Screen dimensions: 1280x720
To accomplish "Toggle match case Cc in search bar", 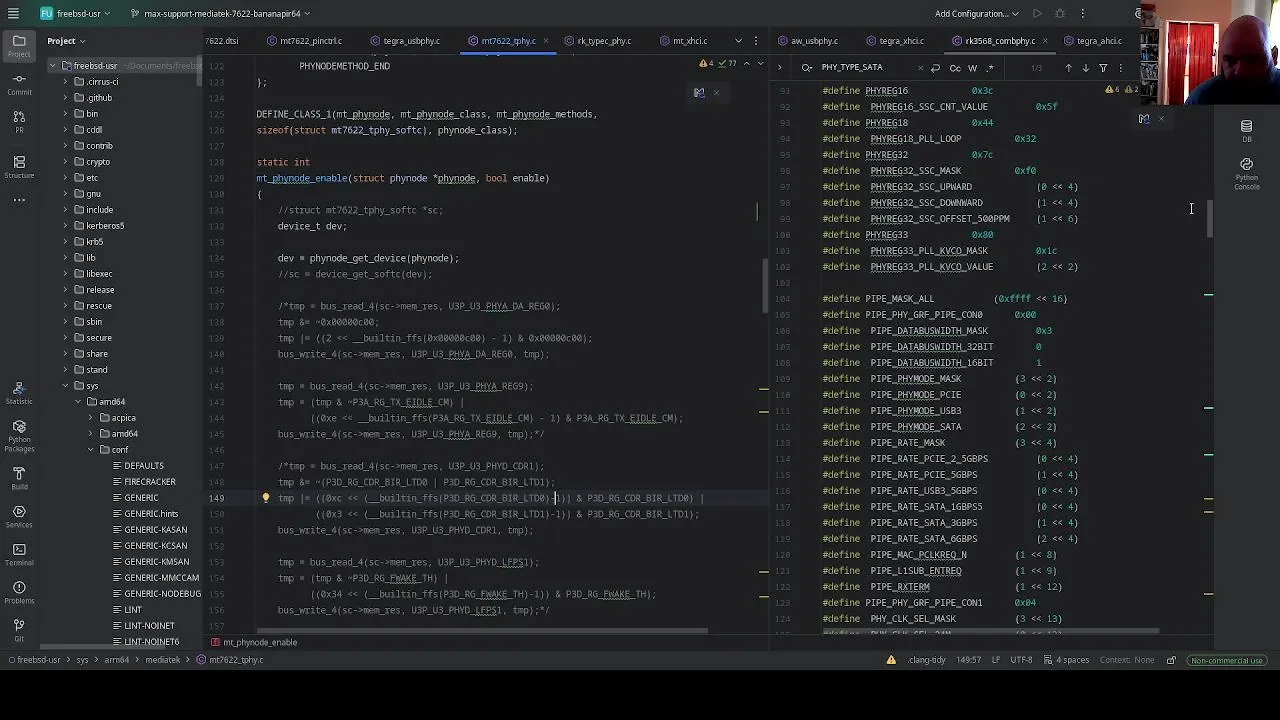I will click(x=955, y=68).
